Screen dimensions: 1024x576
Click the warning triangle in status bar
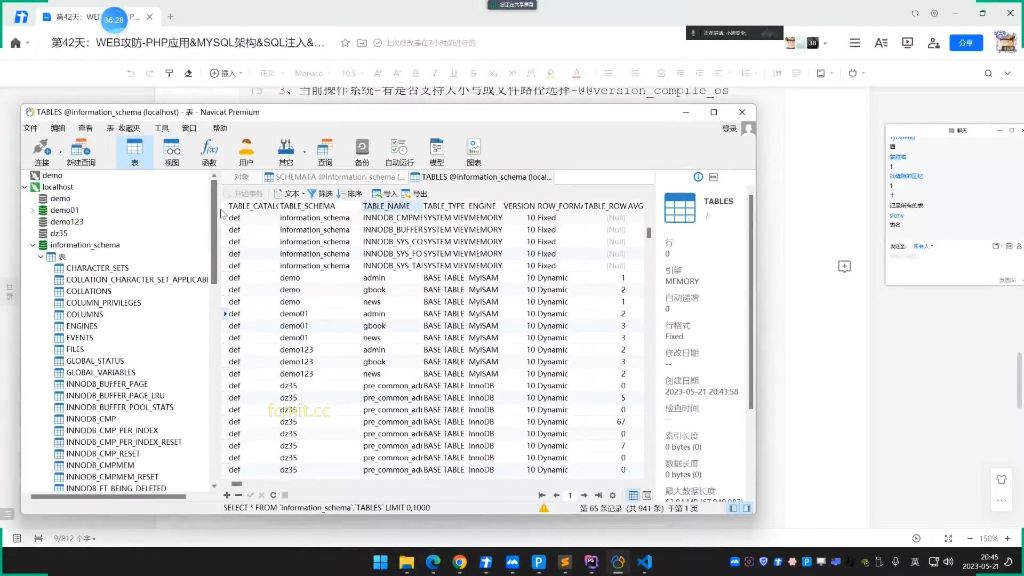click(543, 507)
